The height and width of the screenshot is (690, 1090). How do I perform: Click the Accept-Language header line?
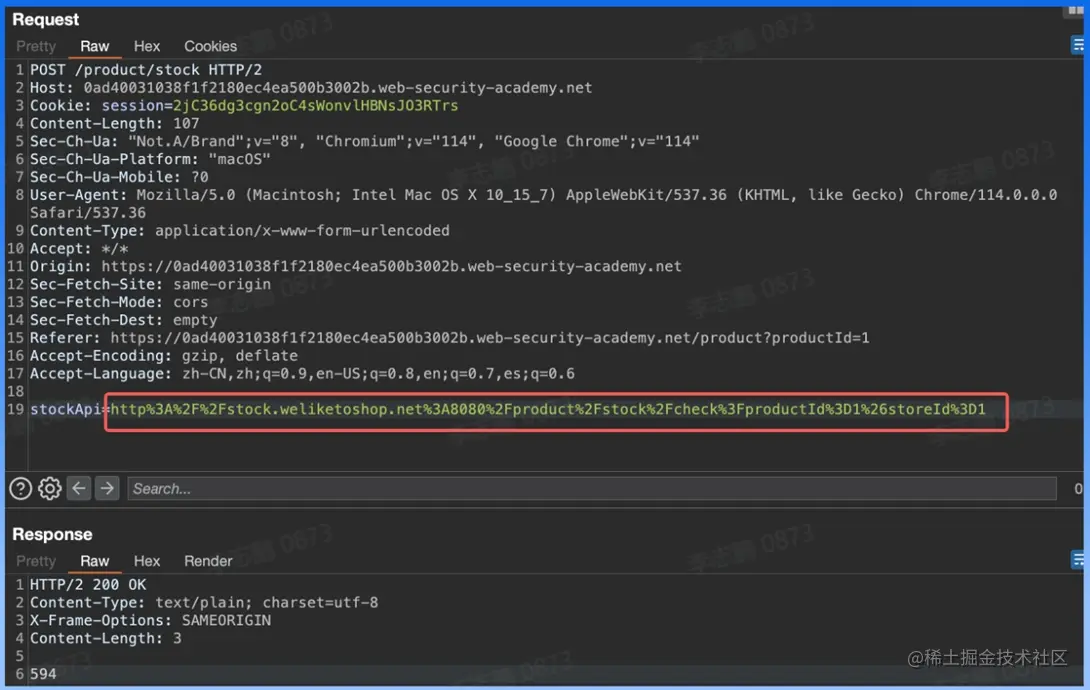click(x=302, y=374)
